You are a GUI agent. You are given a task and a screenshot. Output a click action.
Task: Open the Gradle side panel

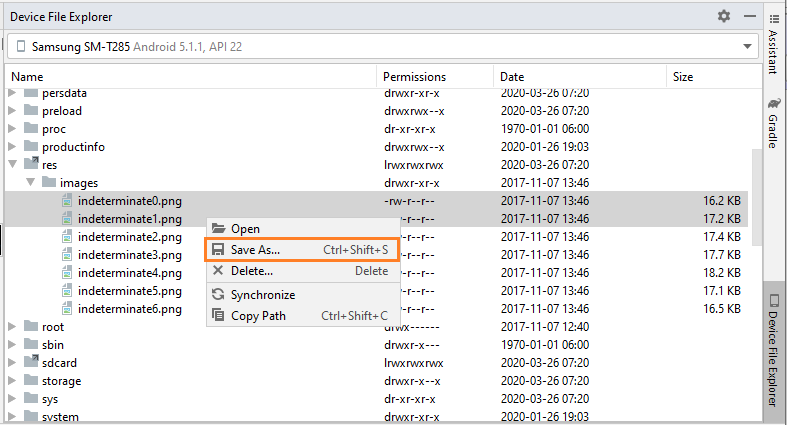click(x=773, y=123)
